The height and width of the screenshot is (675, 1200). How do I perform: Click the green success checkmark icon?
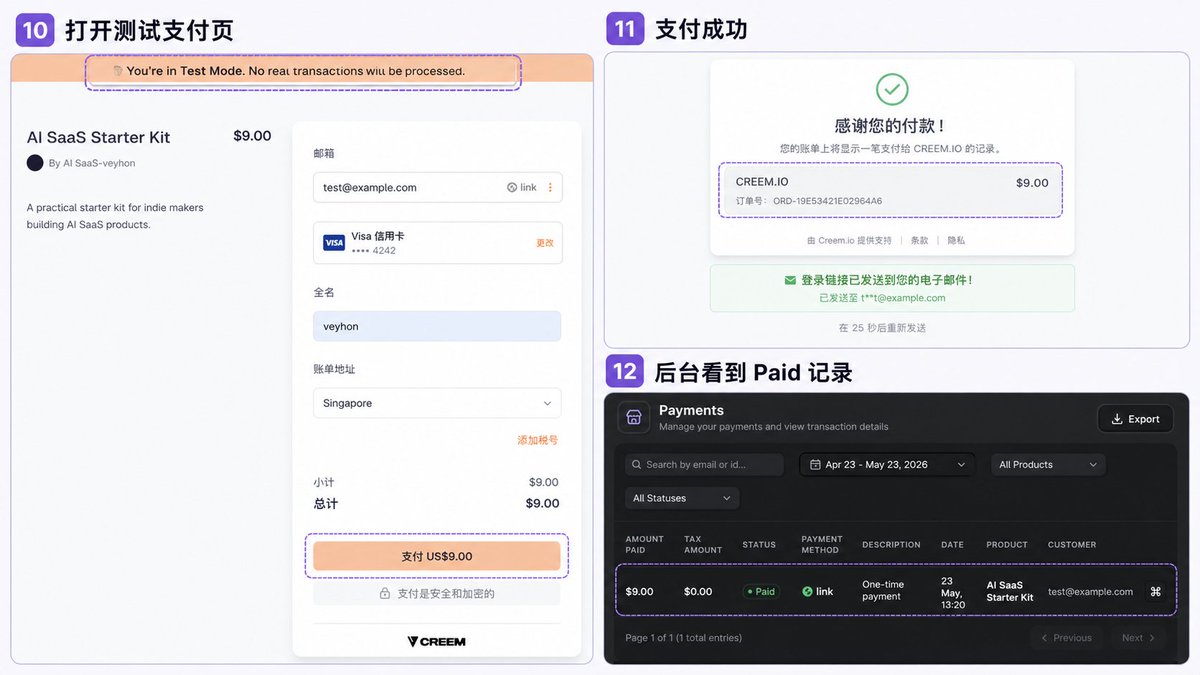pos(892,89)
